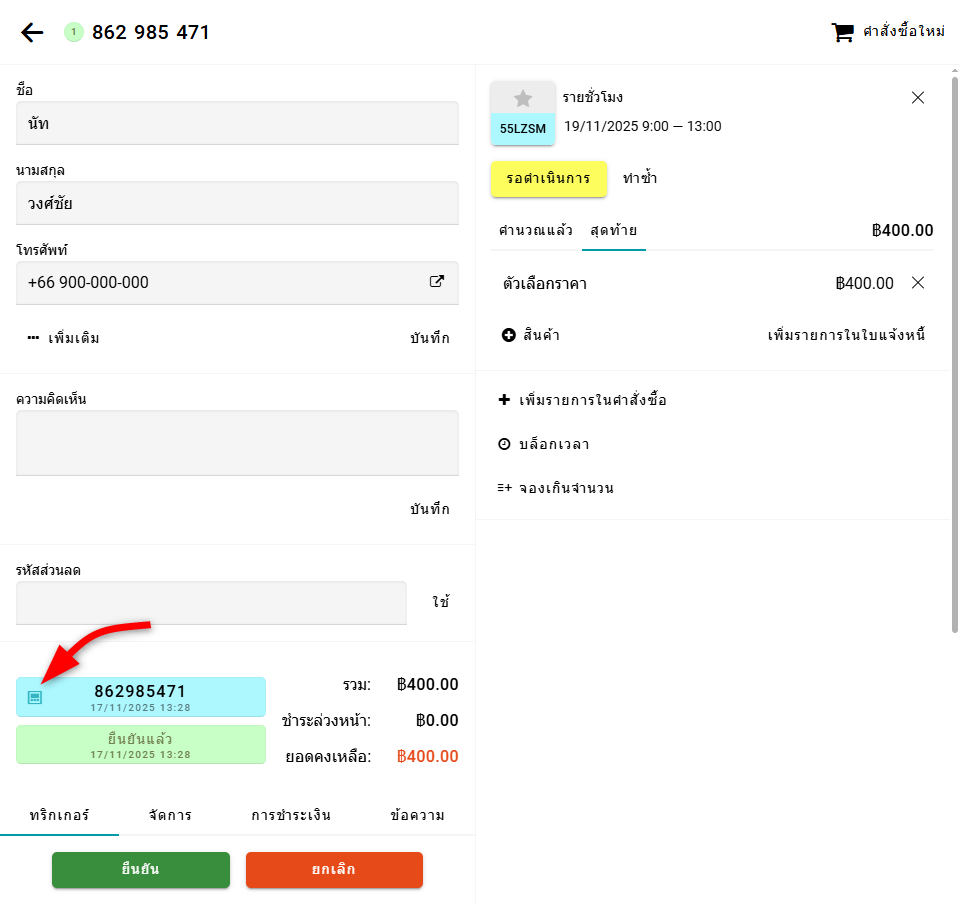Image resolution: width=960 pixels, height=905 pixels.
Task: Click the back arrow icon
Action: 32,33
